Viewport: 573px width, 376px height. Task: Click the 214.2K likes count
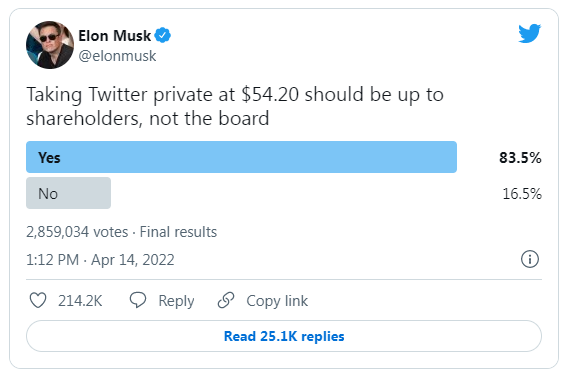pyautogui.click(x=80, y=301)
